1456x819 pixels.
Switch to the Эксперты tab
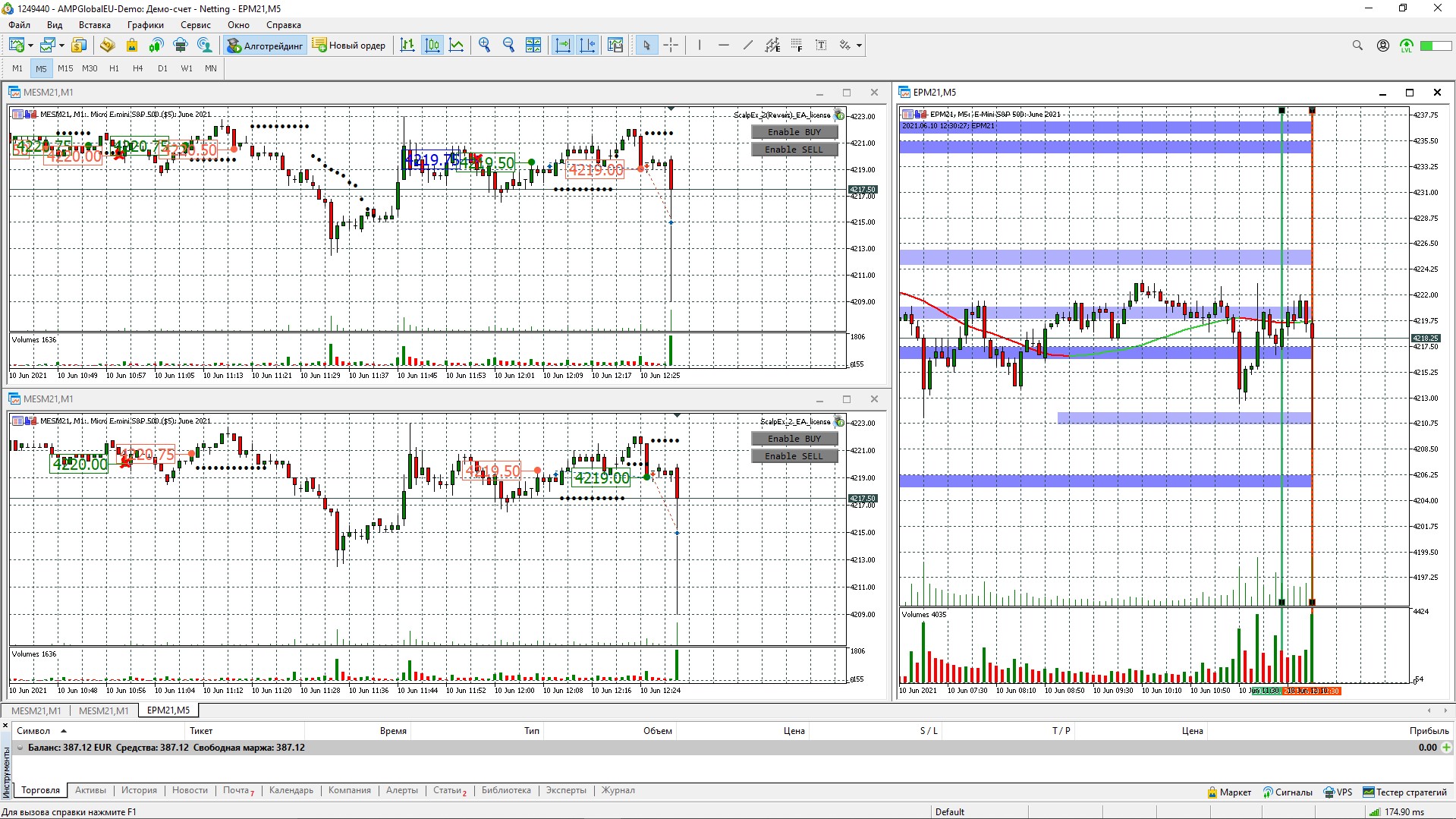pos(566,790)
